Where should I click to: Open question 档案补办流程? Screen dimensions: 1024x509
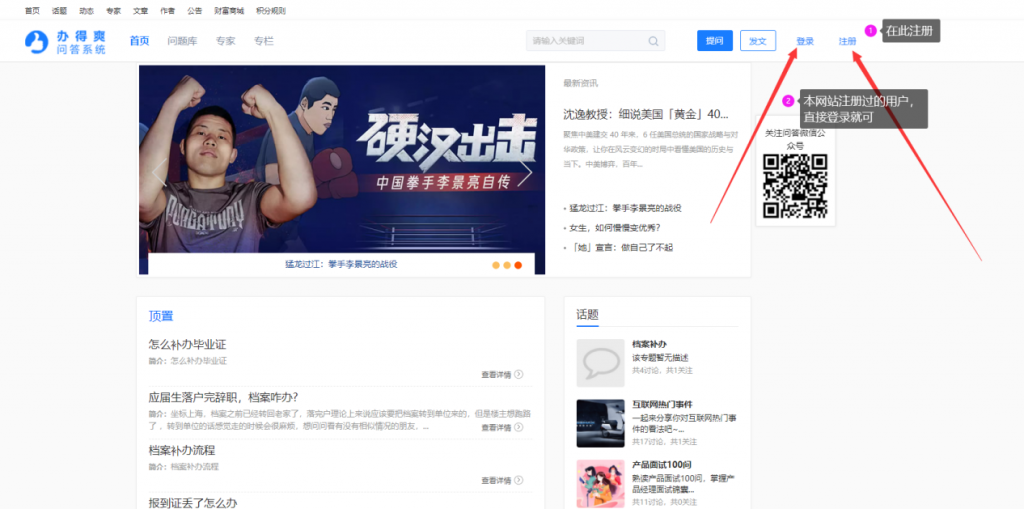coord(182,450)
